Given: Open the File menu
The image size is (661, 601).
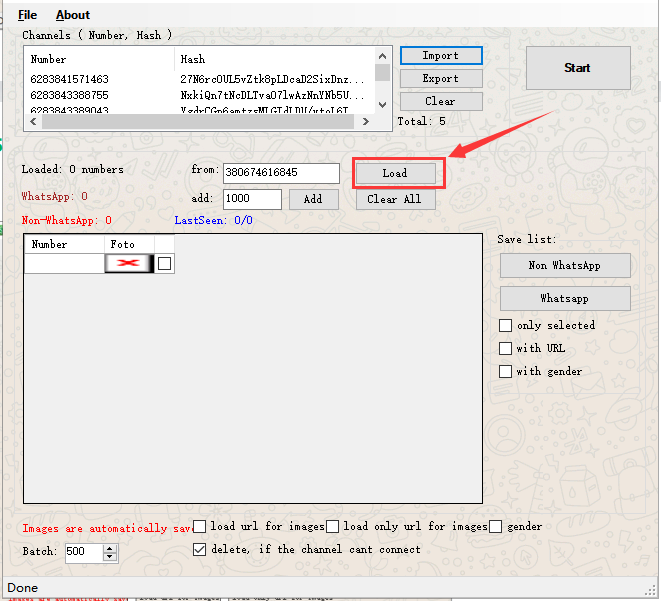Looking at the screenshot, I should [x=27, y=15].
